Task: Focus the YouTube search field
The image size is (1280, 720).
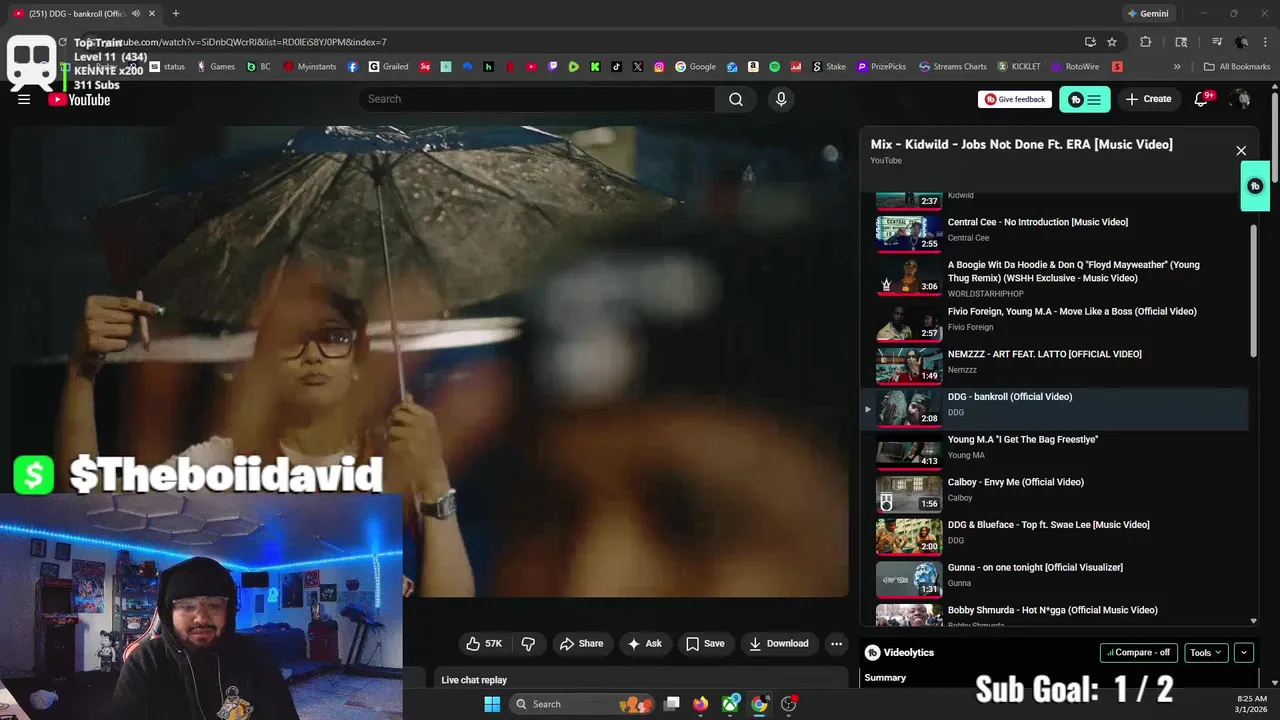Action: [537, 99]
